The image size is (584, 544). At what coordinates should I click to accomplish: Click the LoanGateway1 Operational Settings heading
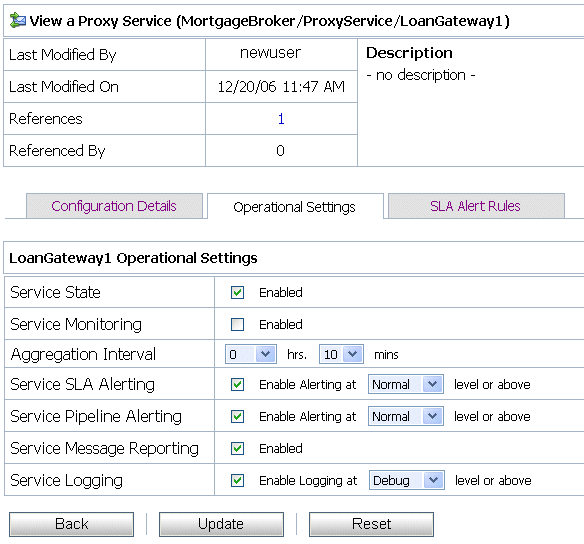click(133, 258)
